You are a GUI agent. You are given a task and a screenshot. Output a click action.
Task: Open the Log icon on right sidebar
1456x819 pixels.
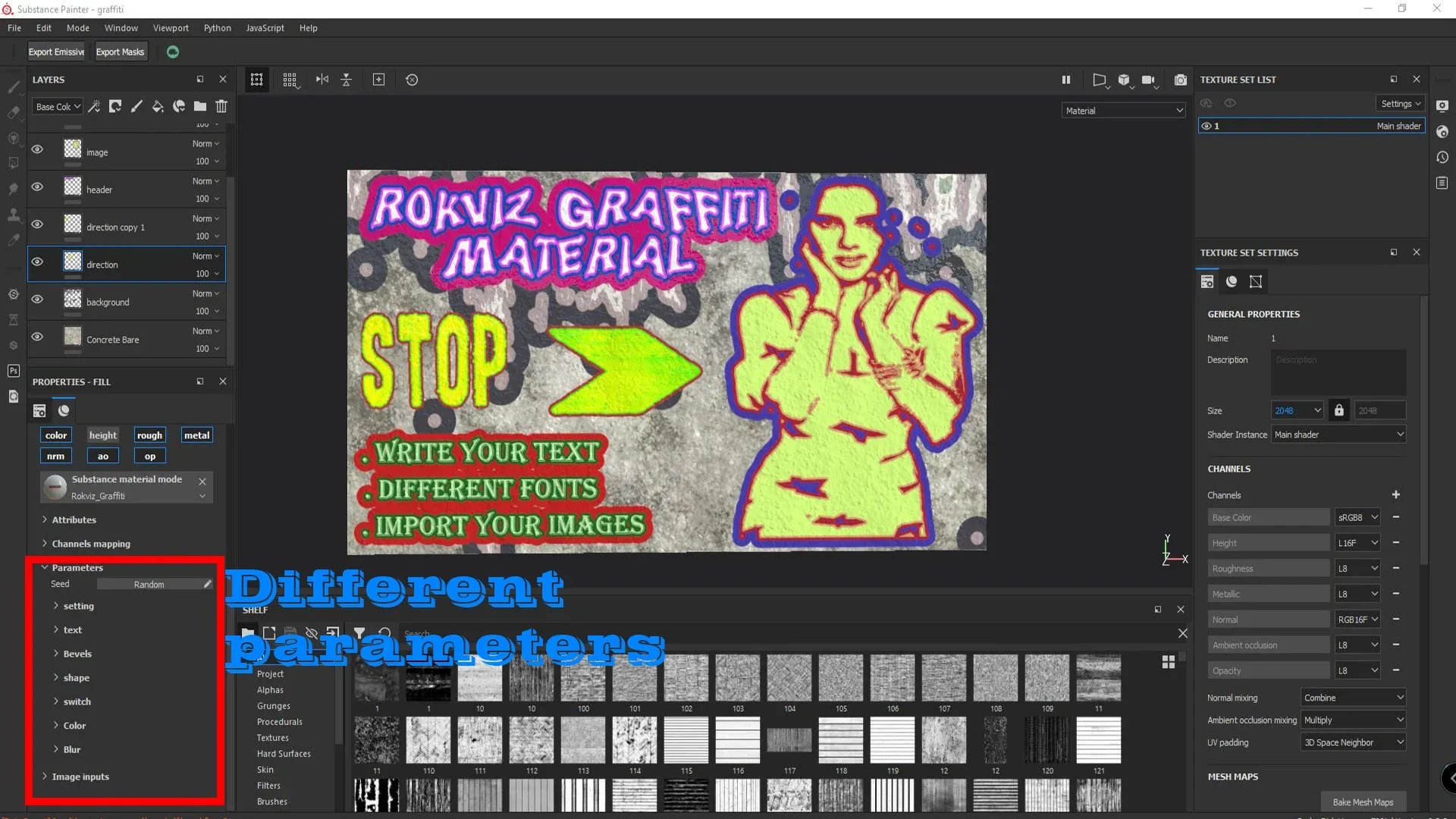1442,183
